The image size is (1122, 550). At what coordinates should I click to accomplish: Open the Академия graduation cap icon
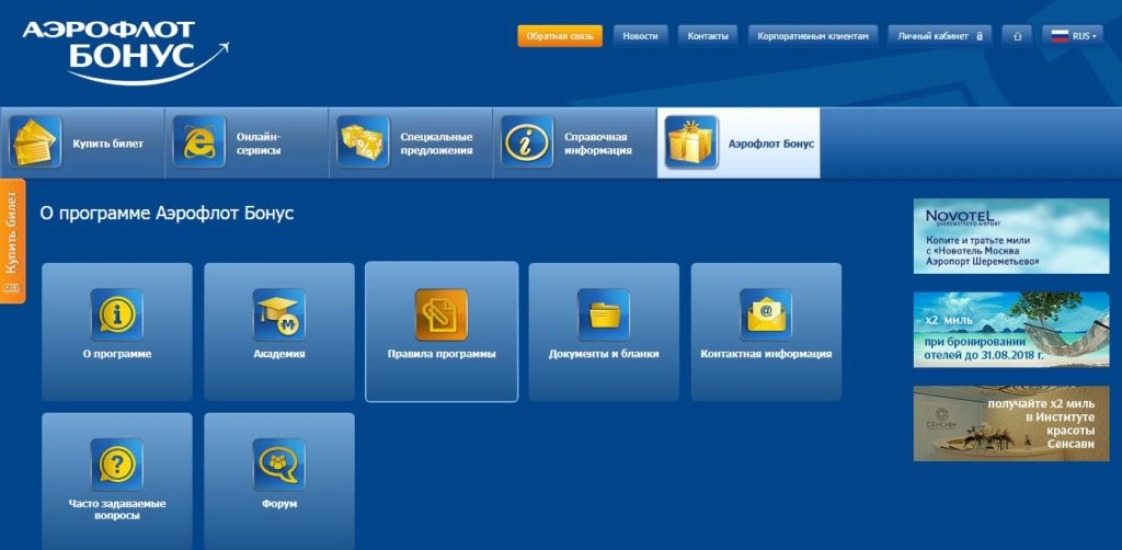click(x=279, y=316)
